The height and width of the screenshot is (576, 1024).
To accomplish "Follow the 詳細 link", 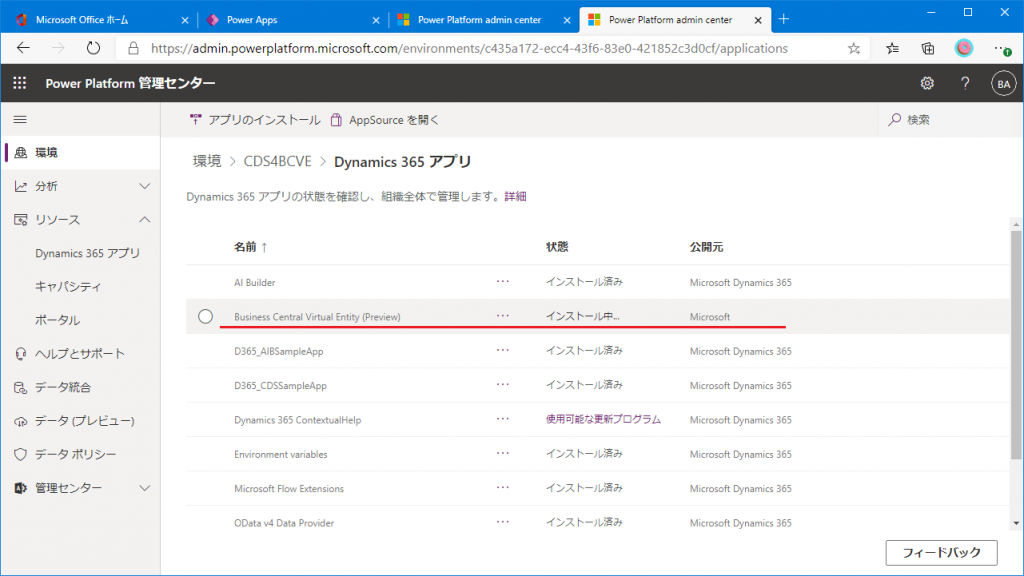I will 515,197.
